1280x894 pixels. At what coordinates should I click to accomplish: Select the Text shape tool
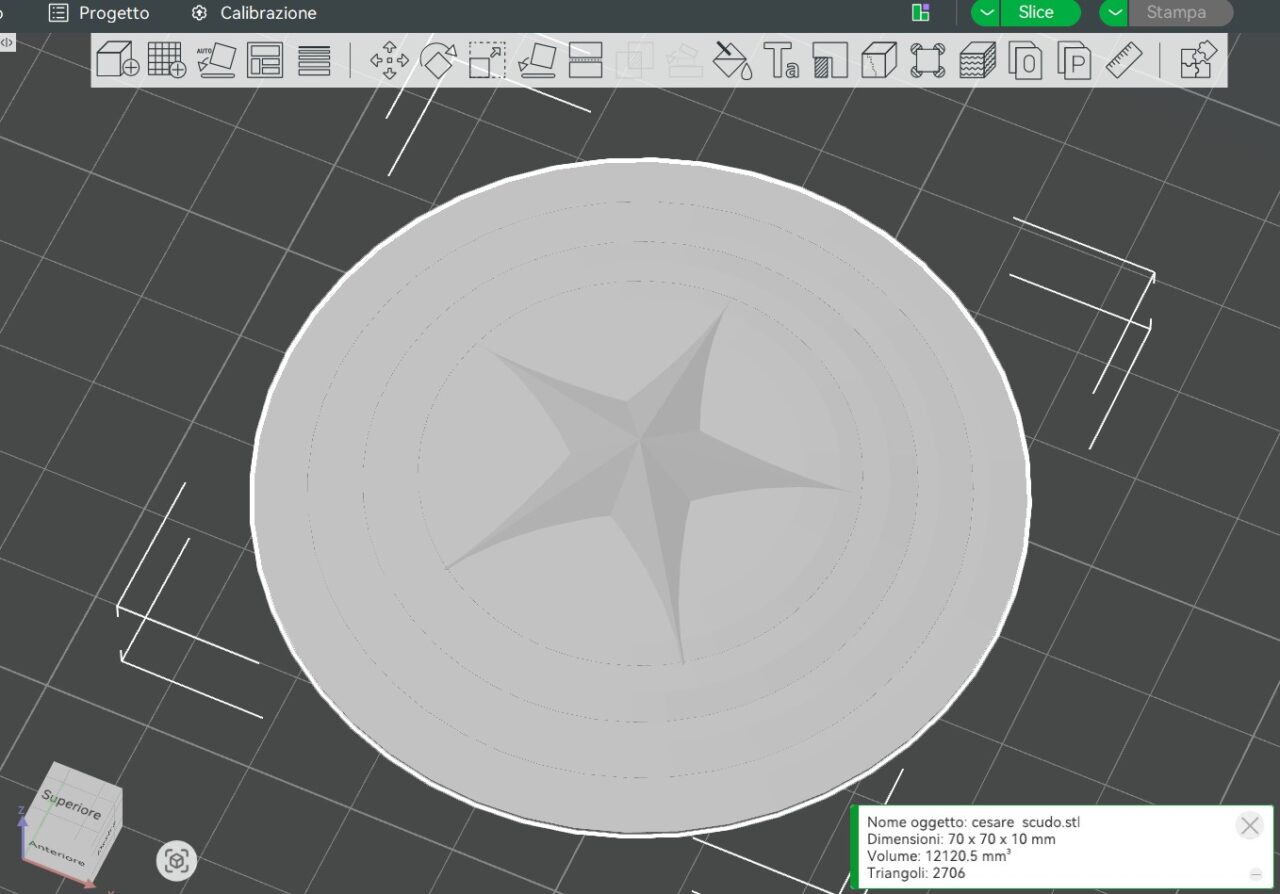click(781, 60)
